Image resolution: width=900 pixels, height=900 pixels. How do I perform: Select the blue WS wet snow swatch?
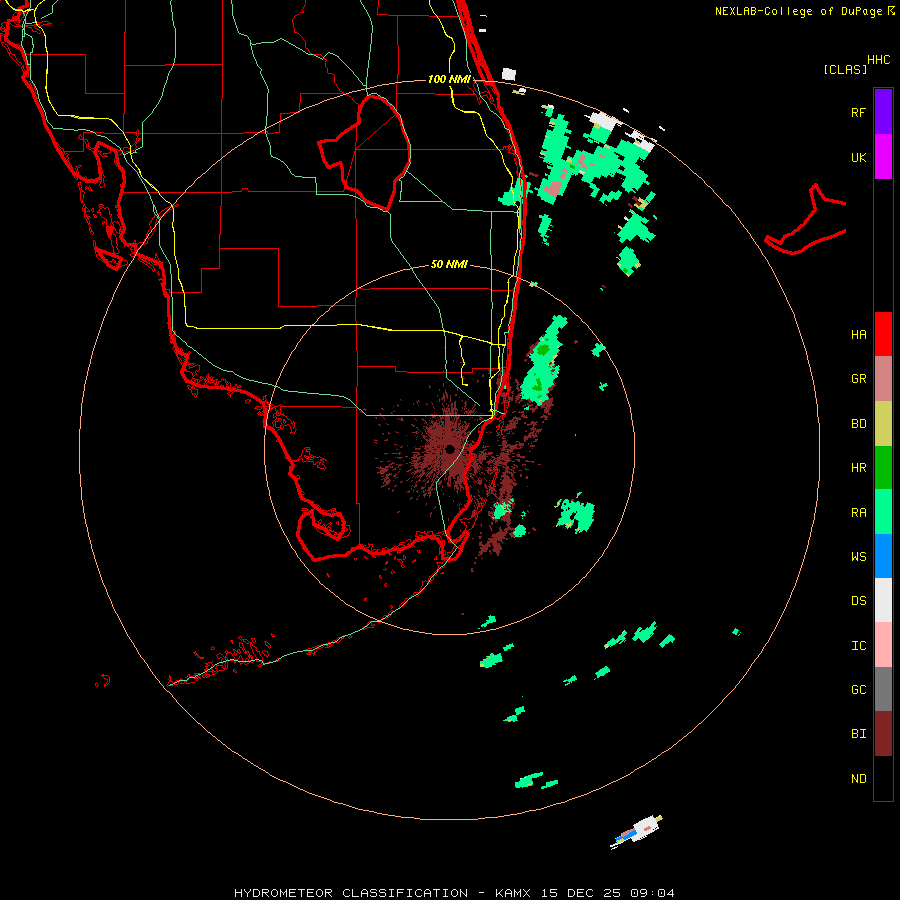tap(883, 556)
